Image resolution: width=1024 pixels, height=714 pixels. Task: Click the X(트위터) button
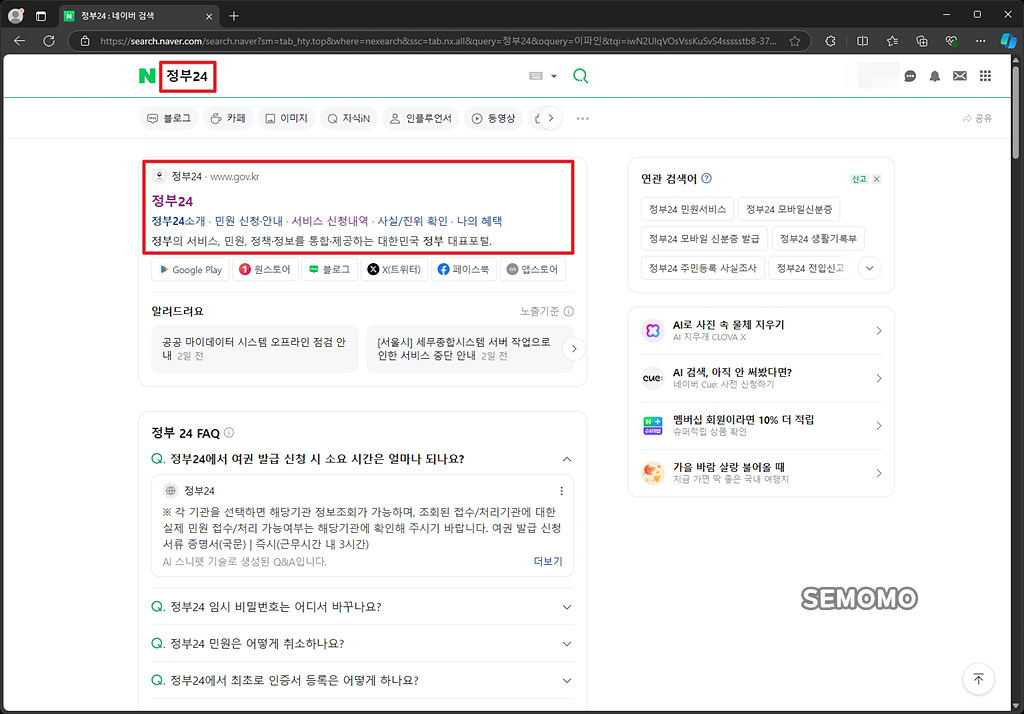click(394, 269)
